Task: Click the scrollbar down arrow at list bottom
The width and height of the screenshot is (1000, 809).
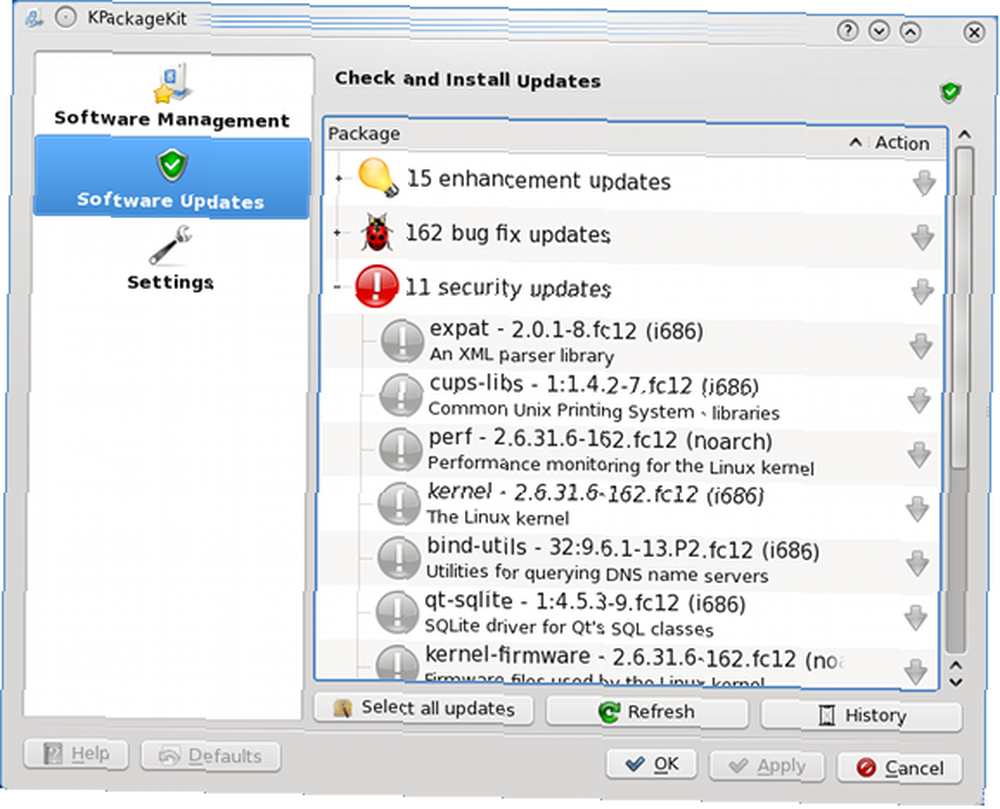Action: tap(956, 682)
